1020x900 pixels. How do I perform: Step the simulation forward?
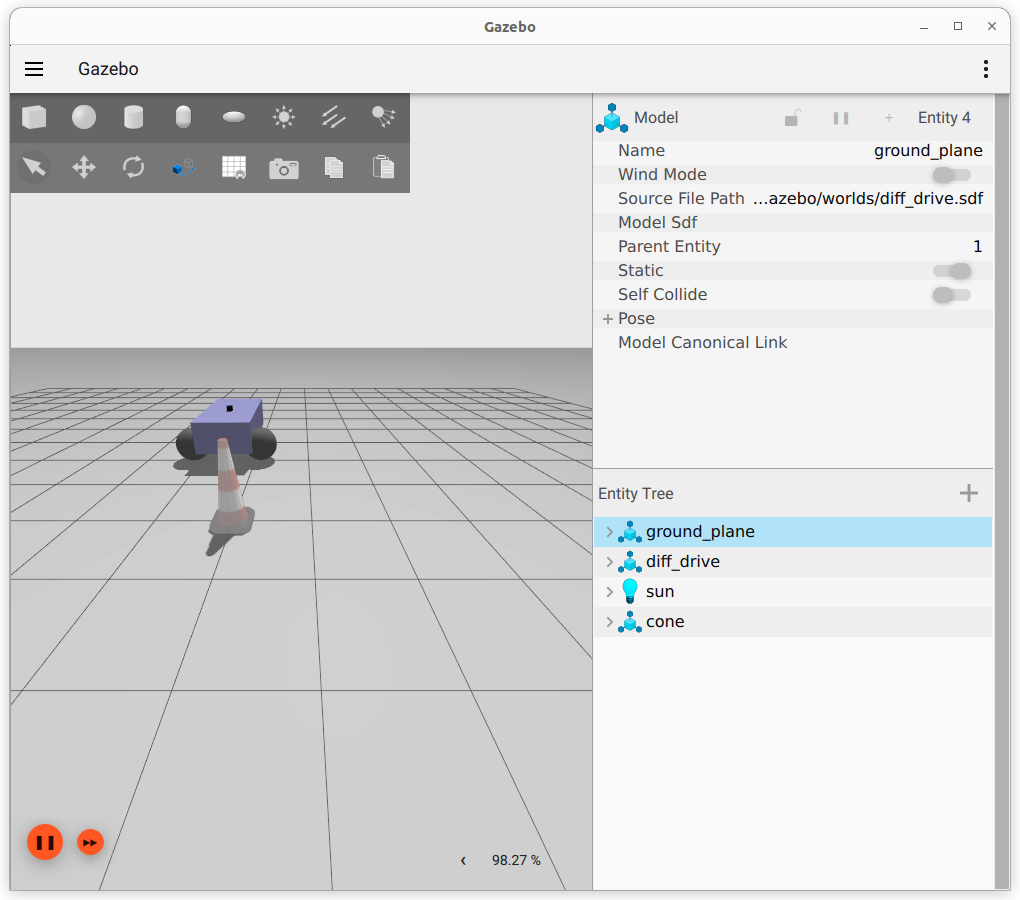click(x=90, y=842)
